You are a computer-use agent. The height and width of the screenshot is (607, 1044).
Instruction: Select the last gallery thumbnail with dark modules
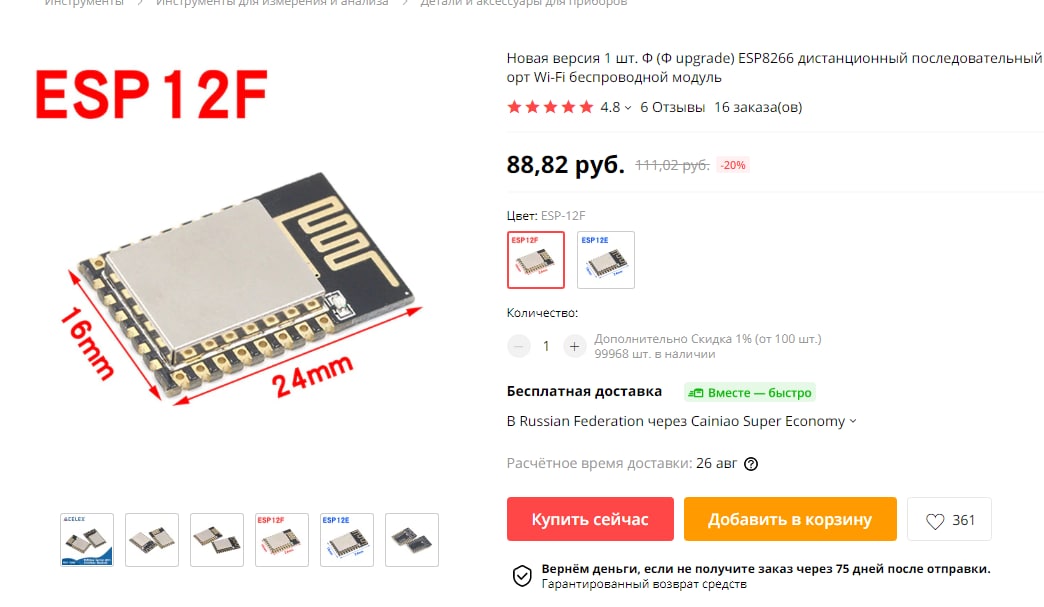coord(411,540)
